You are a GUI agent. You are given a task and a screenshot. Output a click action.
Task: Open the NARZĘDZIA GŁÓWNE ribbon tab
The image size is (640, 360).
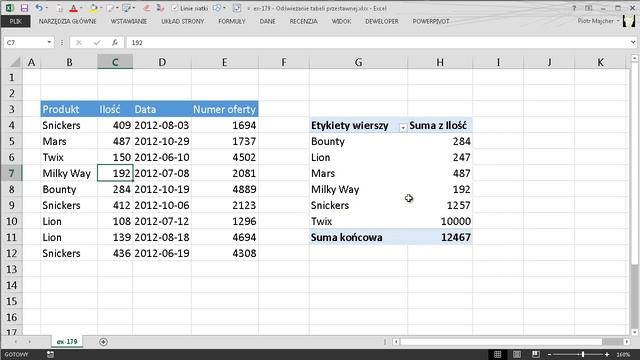[68, 21]
